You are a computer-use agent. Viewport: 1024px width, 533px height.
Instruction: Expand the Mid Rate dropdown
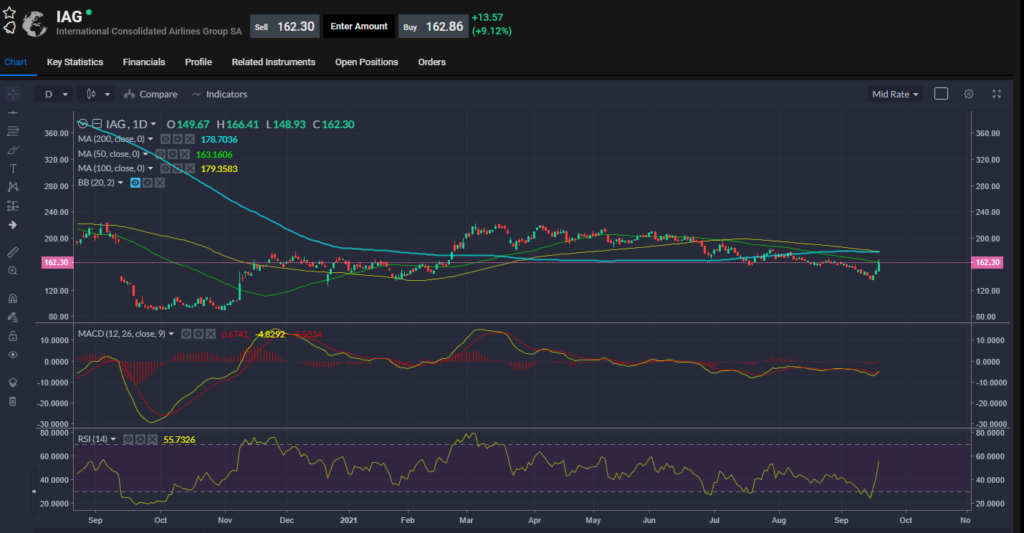point(895,94)
